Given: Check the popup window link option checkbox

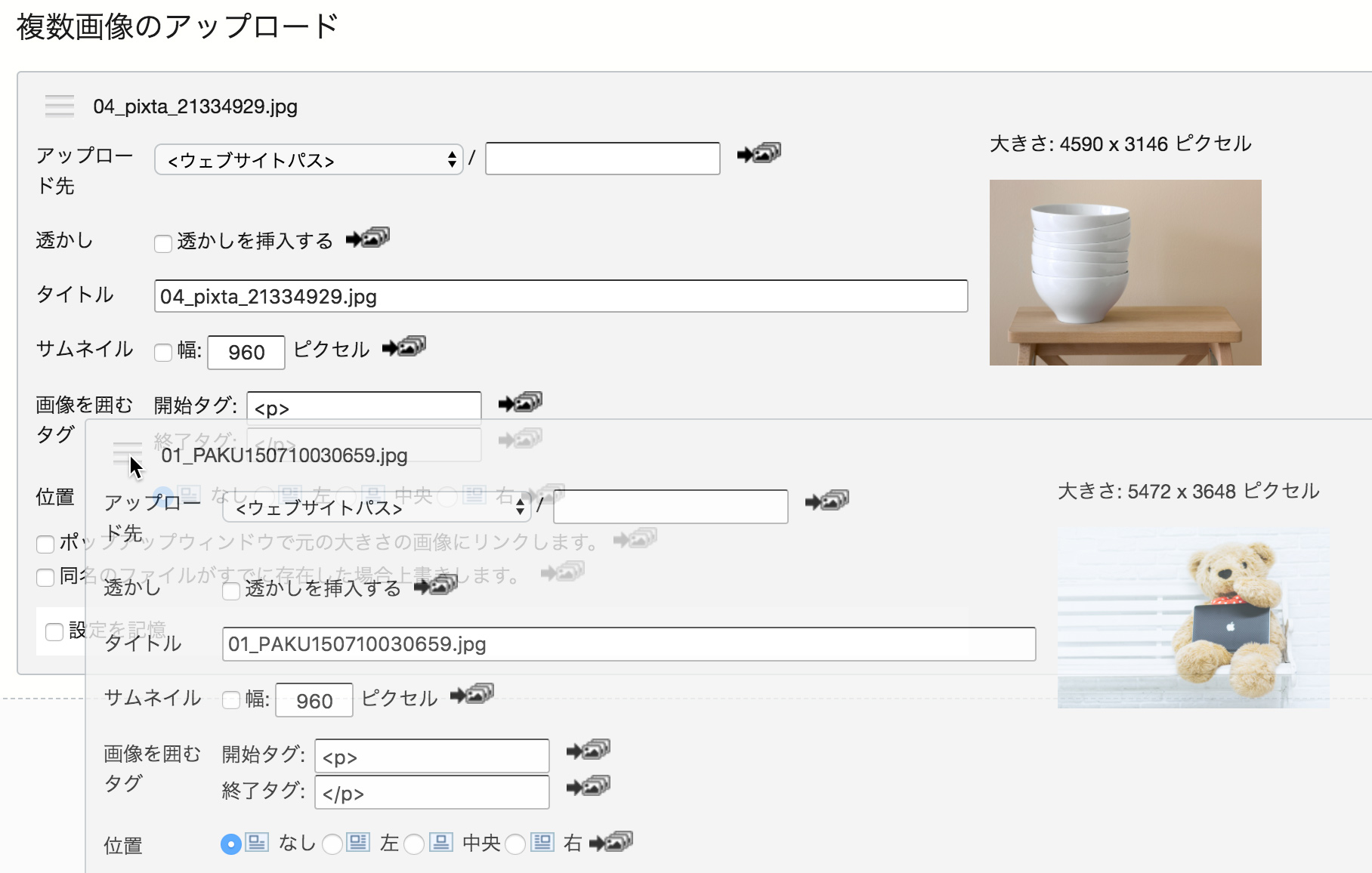Looking at the screenshot, I should pyautogui.click(x=45, y=544).
